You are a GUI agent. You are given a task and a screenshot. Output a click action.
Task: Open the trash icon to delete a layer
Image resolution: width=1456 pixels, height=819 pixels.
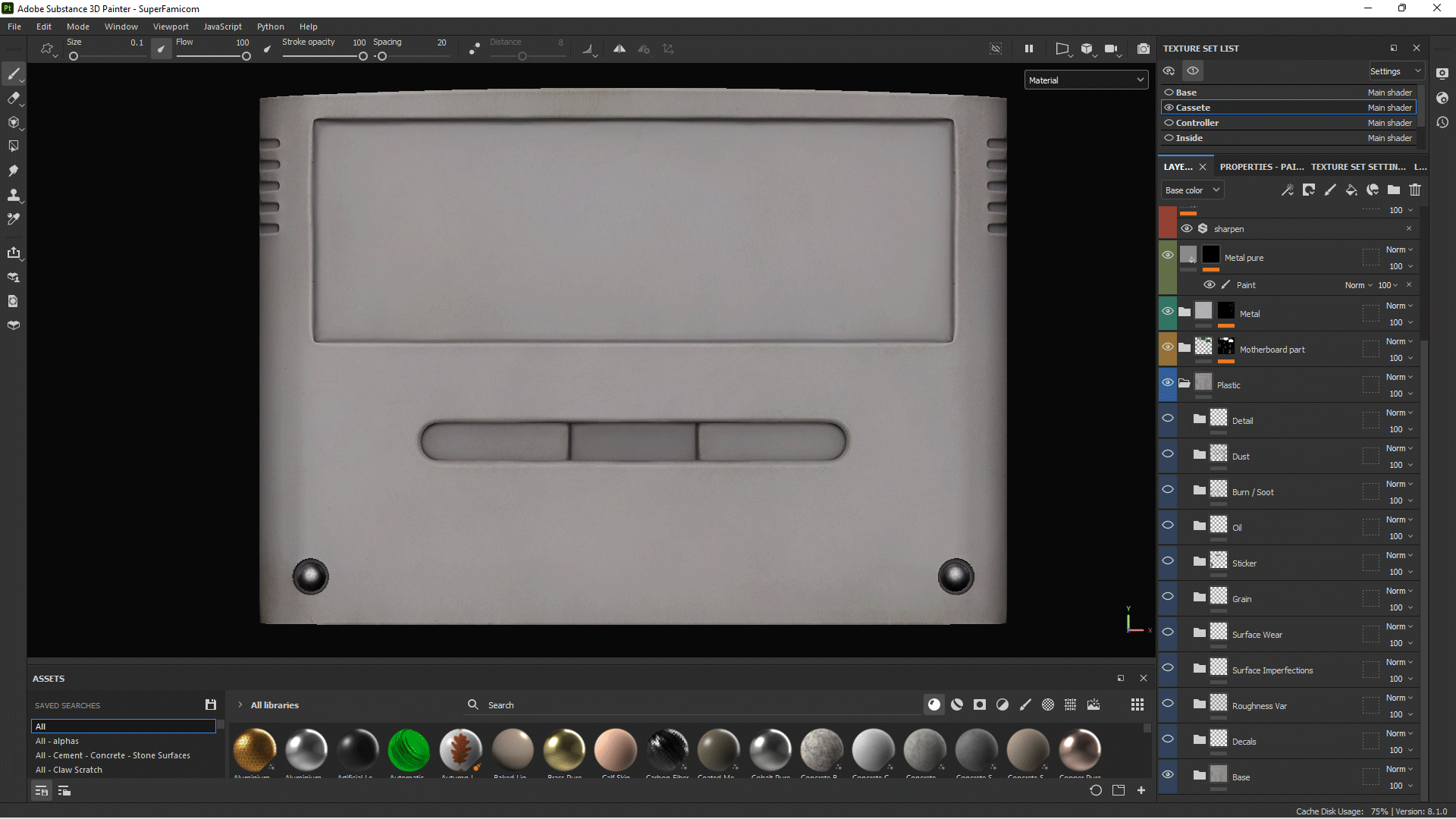[1415, 190]
